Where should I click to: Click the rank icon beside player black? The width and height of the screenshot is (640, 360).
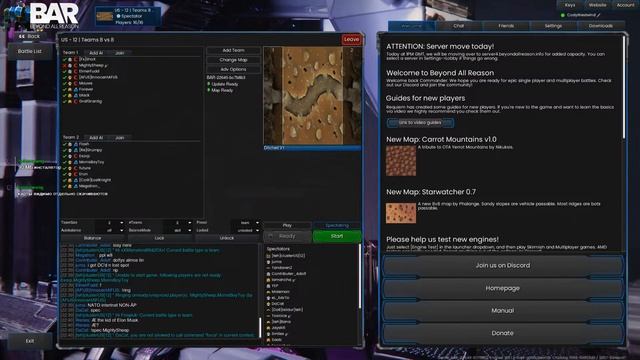(x=70, y=95)
